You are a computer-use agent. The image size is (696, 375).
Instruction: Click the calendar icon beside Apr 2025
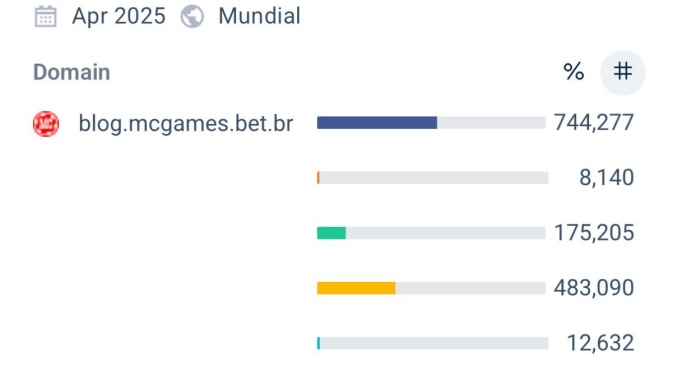coord(45,17)
